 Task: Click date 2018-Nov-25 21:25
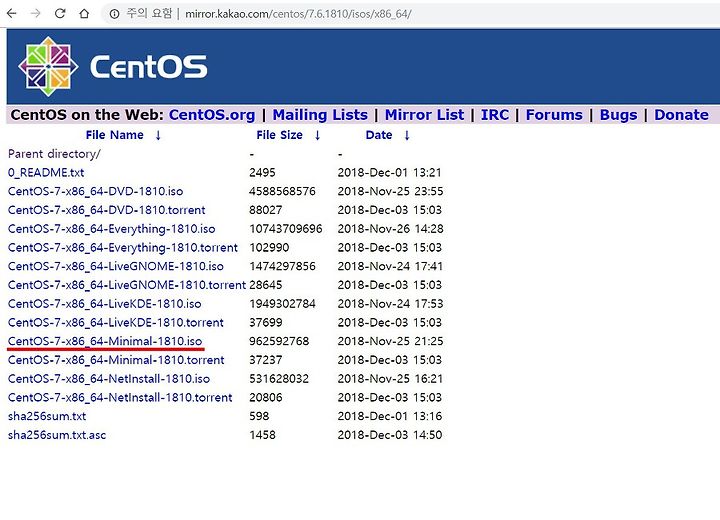(x=390, y=341)
